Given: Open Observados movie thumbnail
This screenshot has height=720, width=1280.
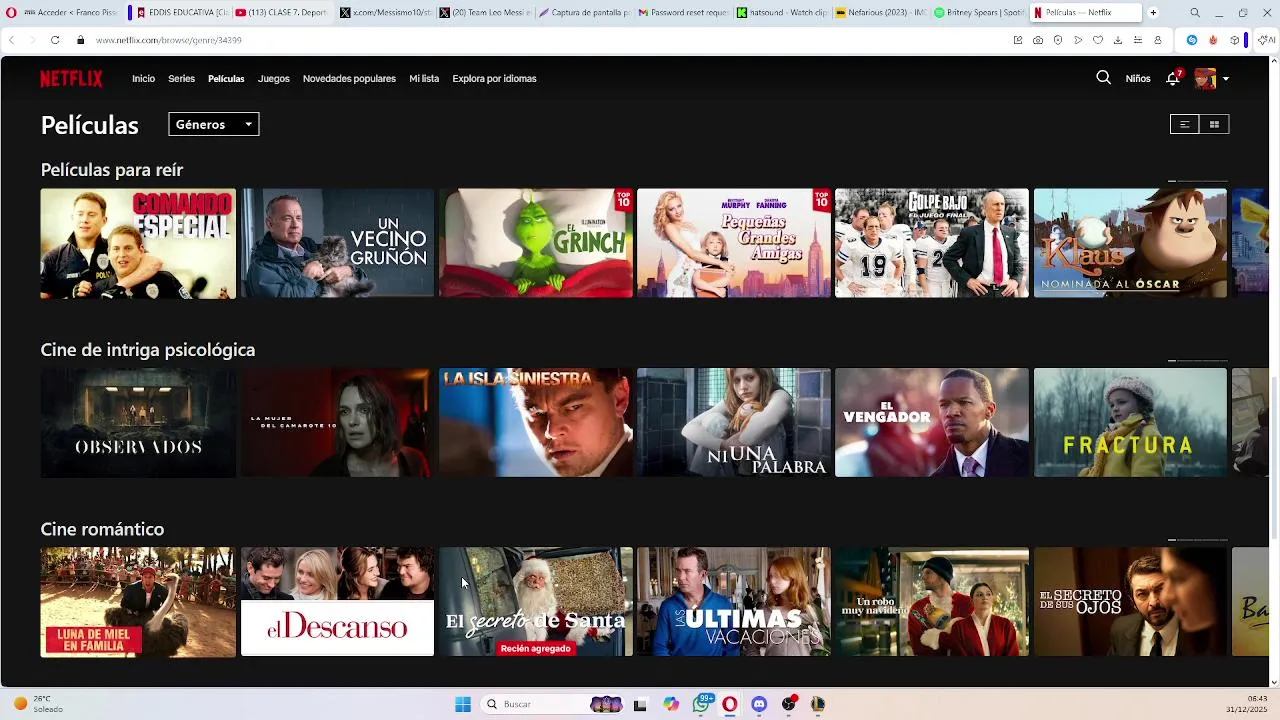Looking at the screenshot, I should pos(138,422).
